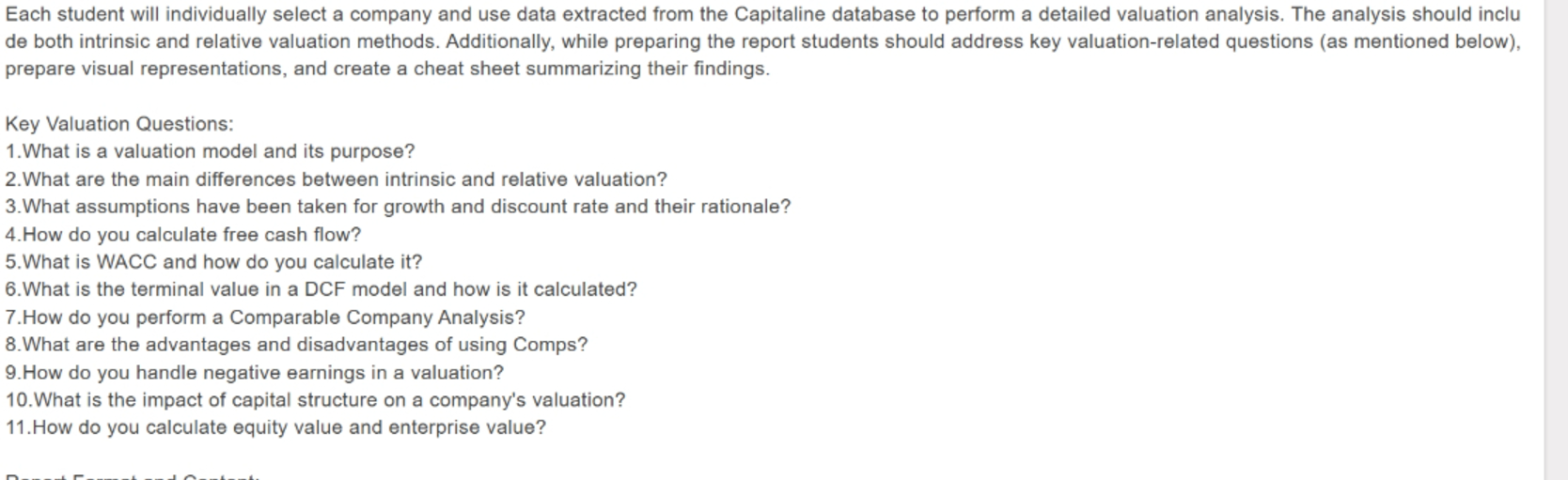Click question 2 on intrinsic versus relative valuation

[336, 179]
